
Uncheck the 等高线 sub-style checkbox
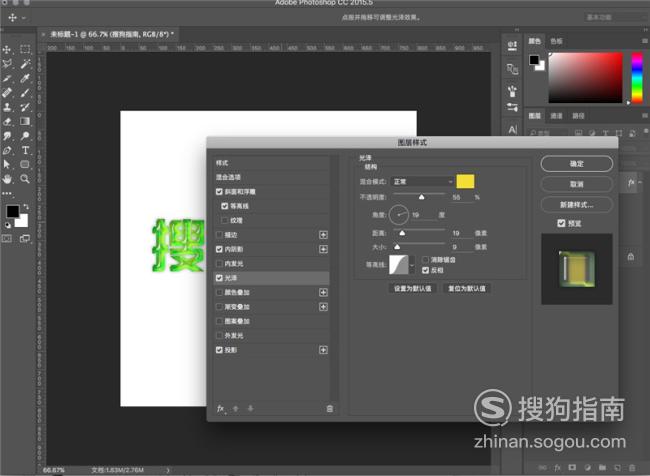[x=225, y=206]
